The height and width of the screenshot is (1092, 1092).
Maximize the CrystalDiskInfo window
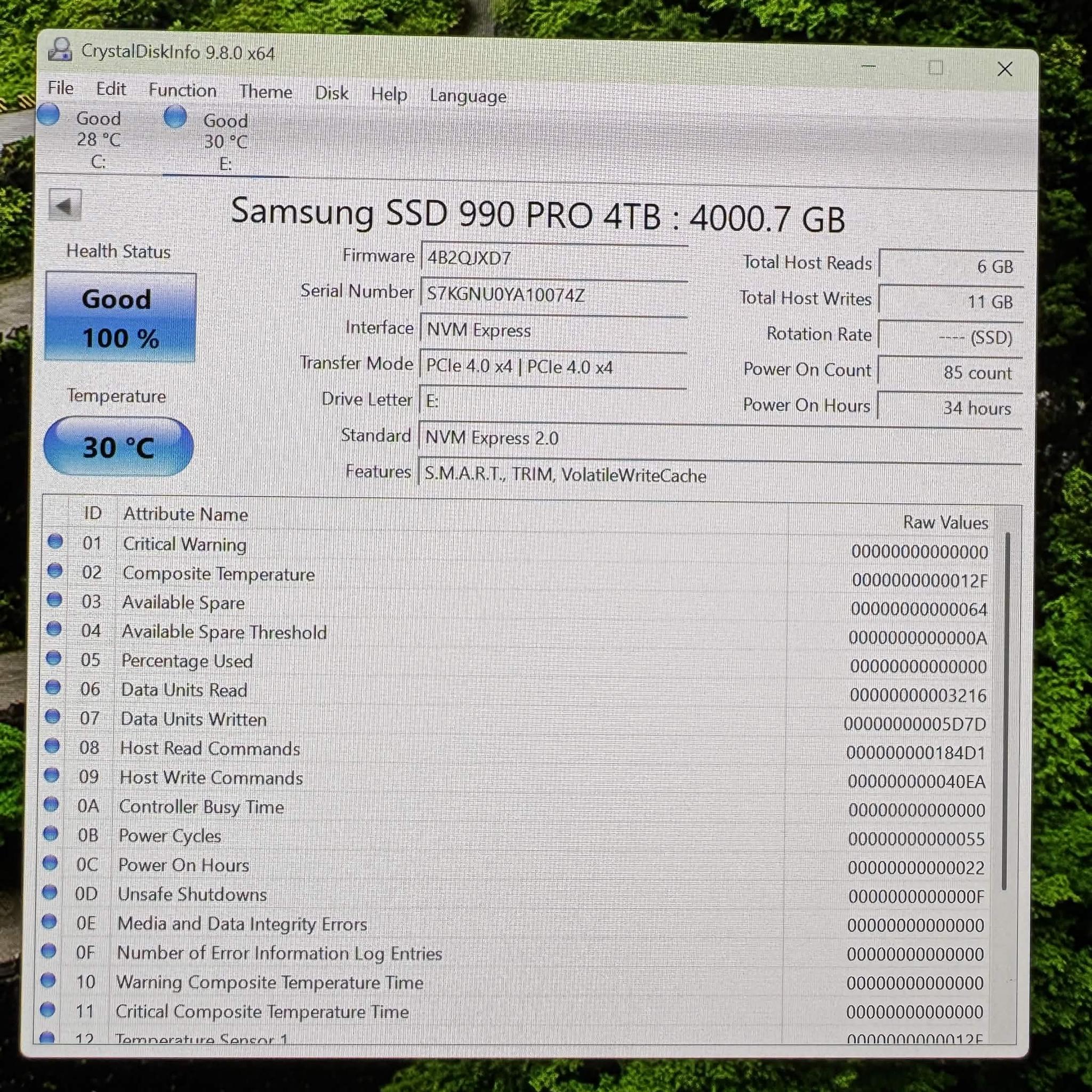pyautogui.click(x=935, y=68)
